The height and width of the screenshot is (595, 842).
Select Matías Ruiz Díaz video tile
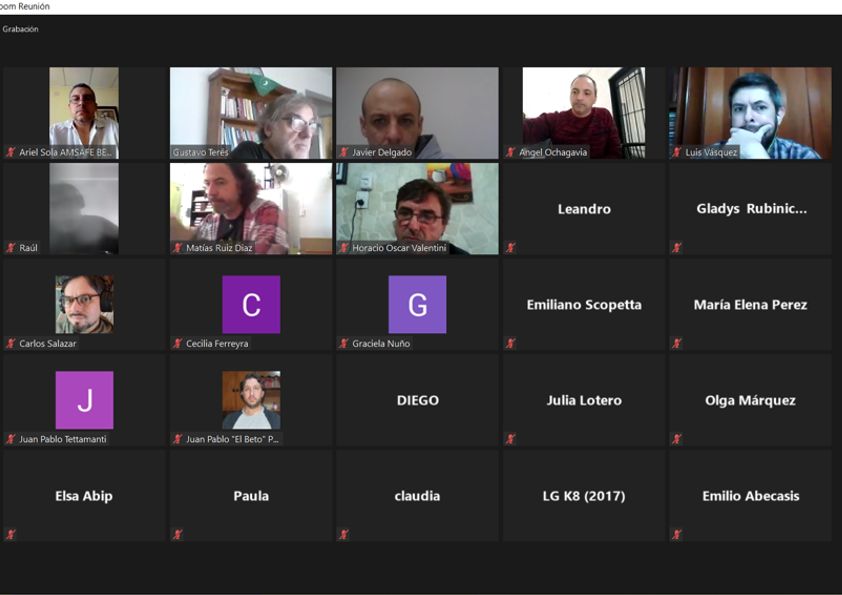(251, 208)
